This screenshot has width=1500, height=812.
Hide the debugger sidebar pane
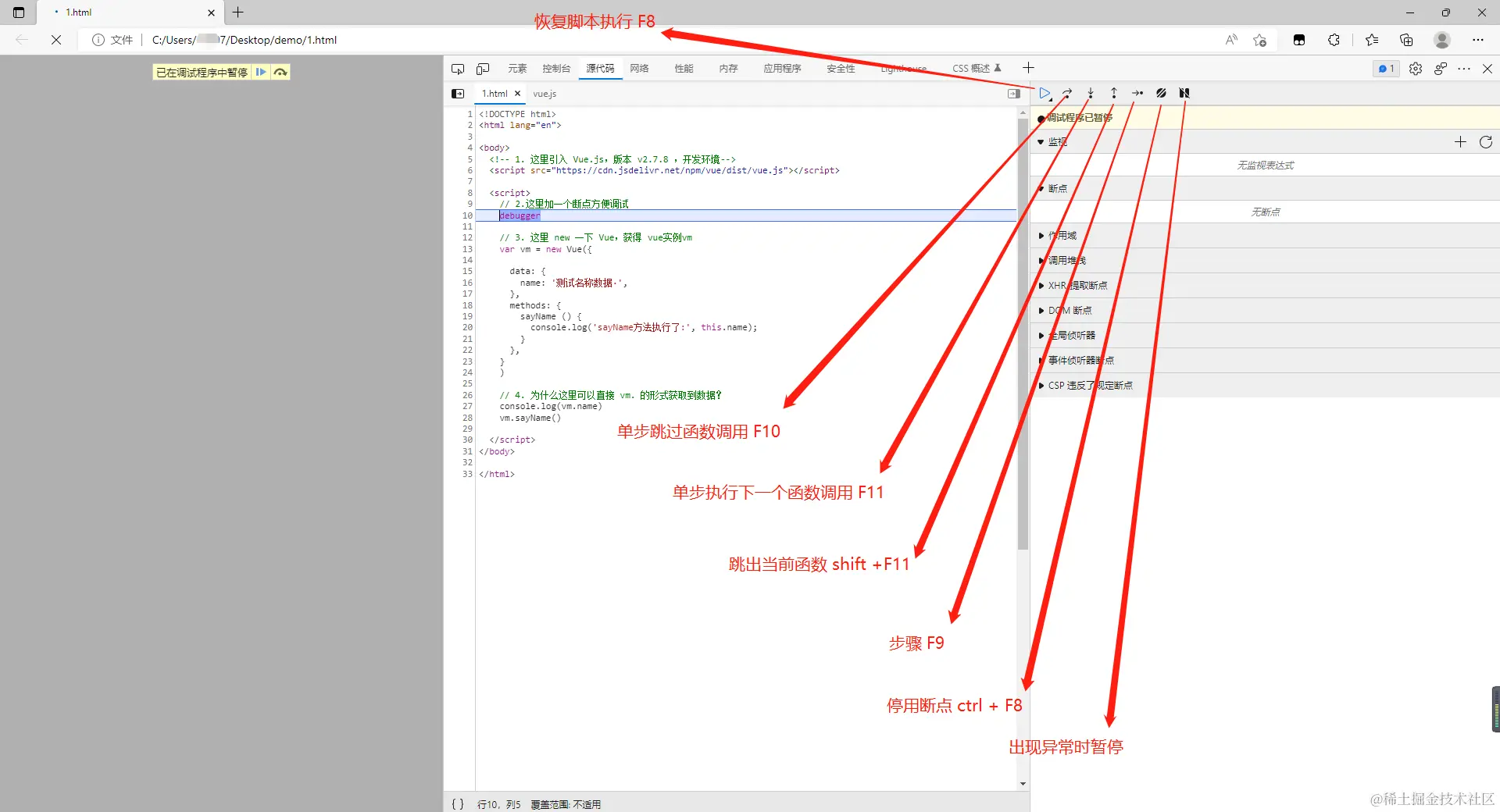(x=1014, y=94)
